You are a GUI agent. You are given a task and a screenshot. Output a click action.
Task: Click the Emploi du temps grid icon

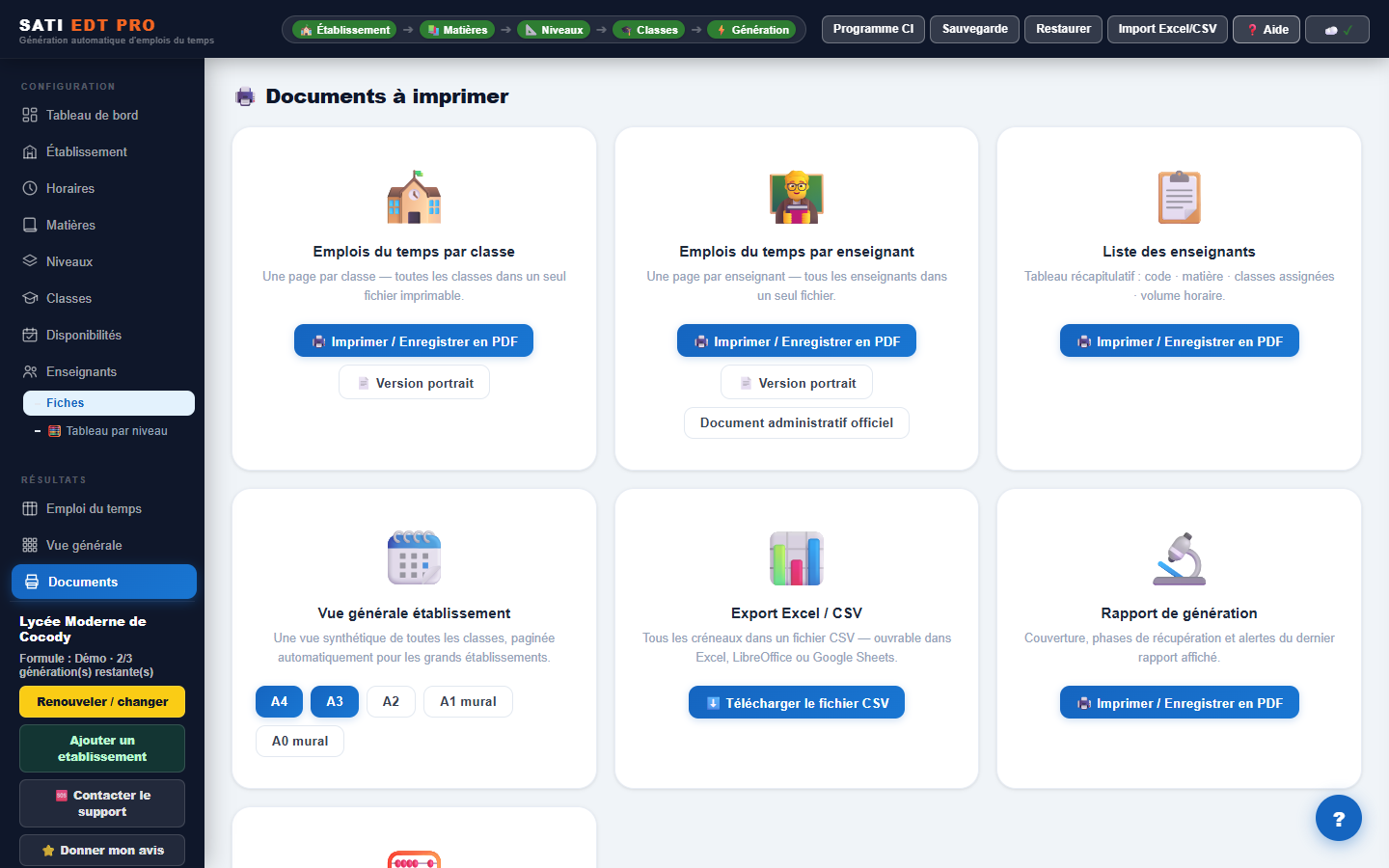pyautogui.click(x=30, y=508)
